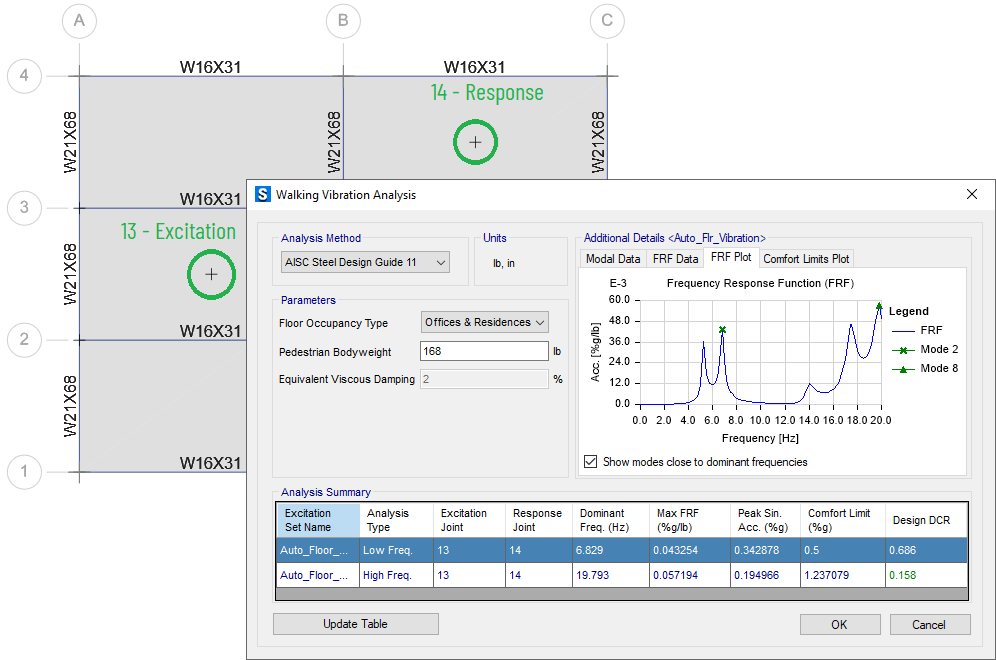Open the FRF Data tab
Screen dimensions: 996x660
675,258
